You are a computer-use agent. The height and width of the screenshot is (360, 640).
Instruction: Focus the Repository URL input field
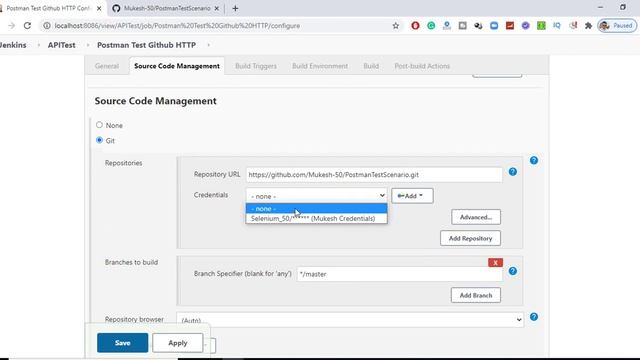point(374,175)
